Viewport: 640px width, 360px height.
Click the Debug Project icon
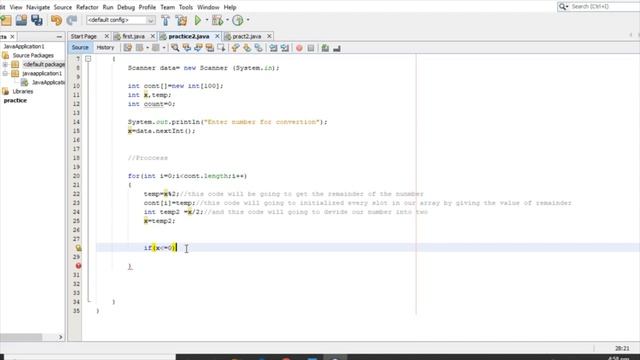pos(218,20)
